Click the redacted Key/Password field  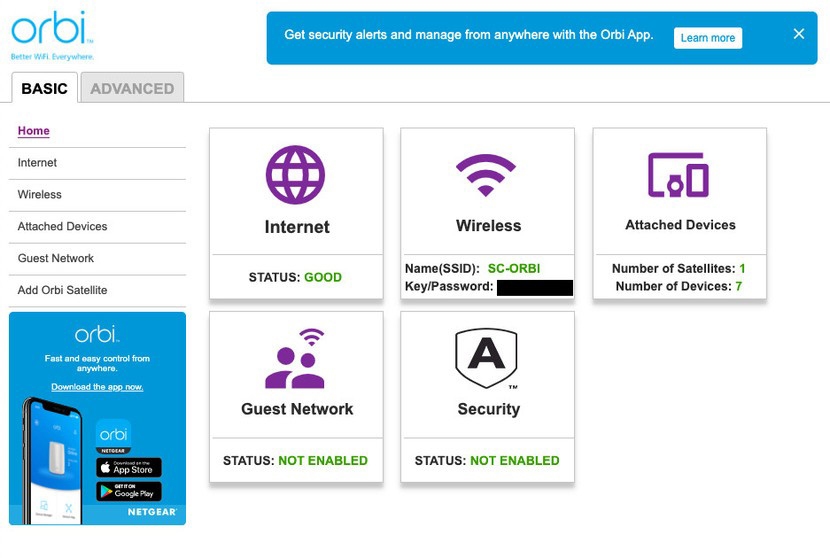tap(535, 288)
